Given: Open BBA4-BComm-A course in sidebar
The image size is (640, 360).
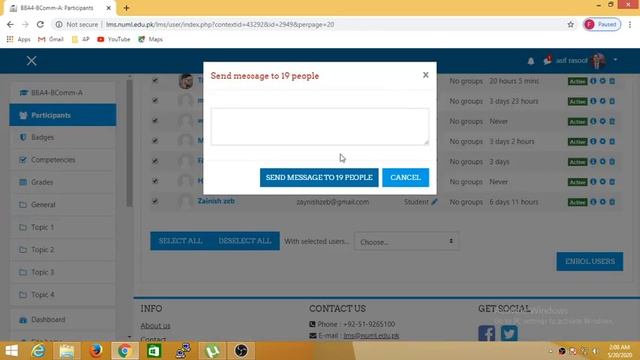Looking at the screenshot, I should tap(62, 93).
